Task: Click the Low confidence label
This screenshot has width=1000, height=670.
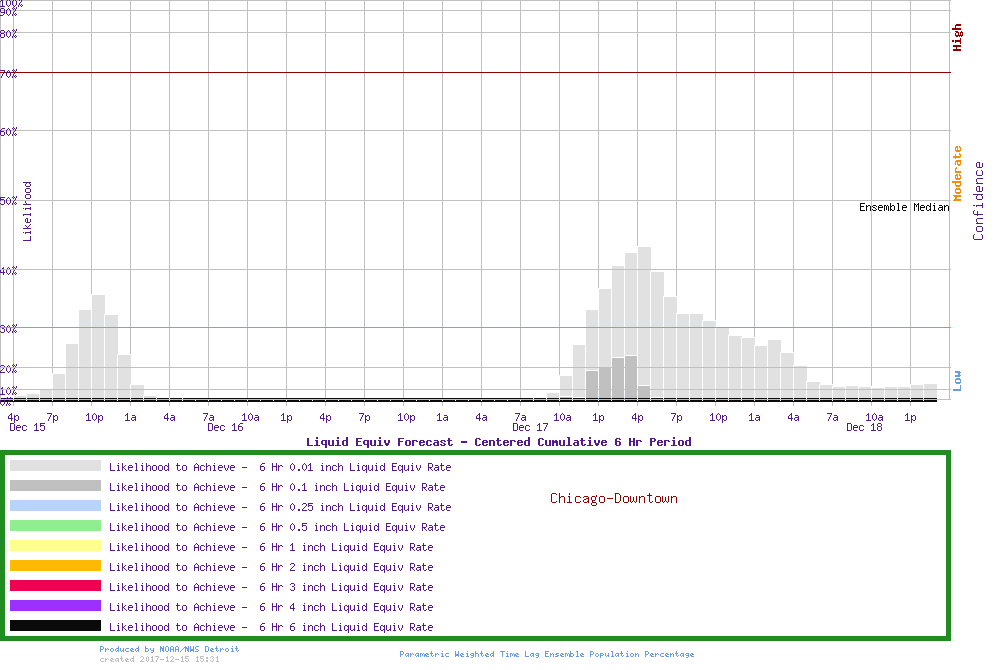Action: click(x=957, y=380)
